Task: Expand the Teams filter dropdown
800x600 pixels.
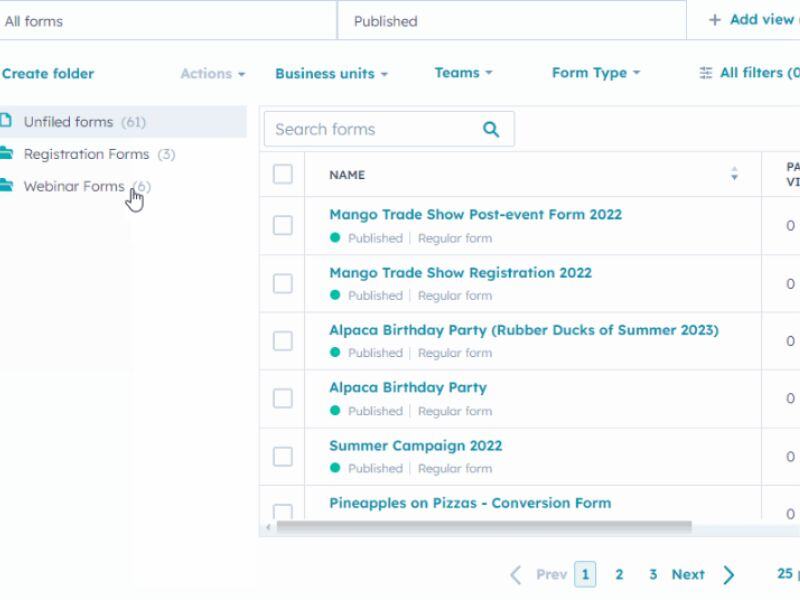Action: [x=463, y=73]
